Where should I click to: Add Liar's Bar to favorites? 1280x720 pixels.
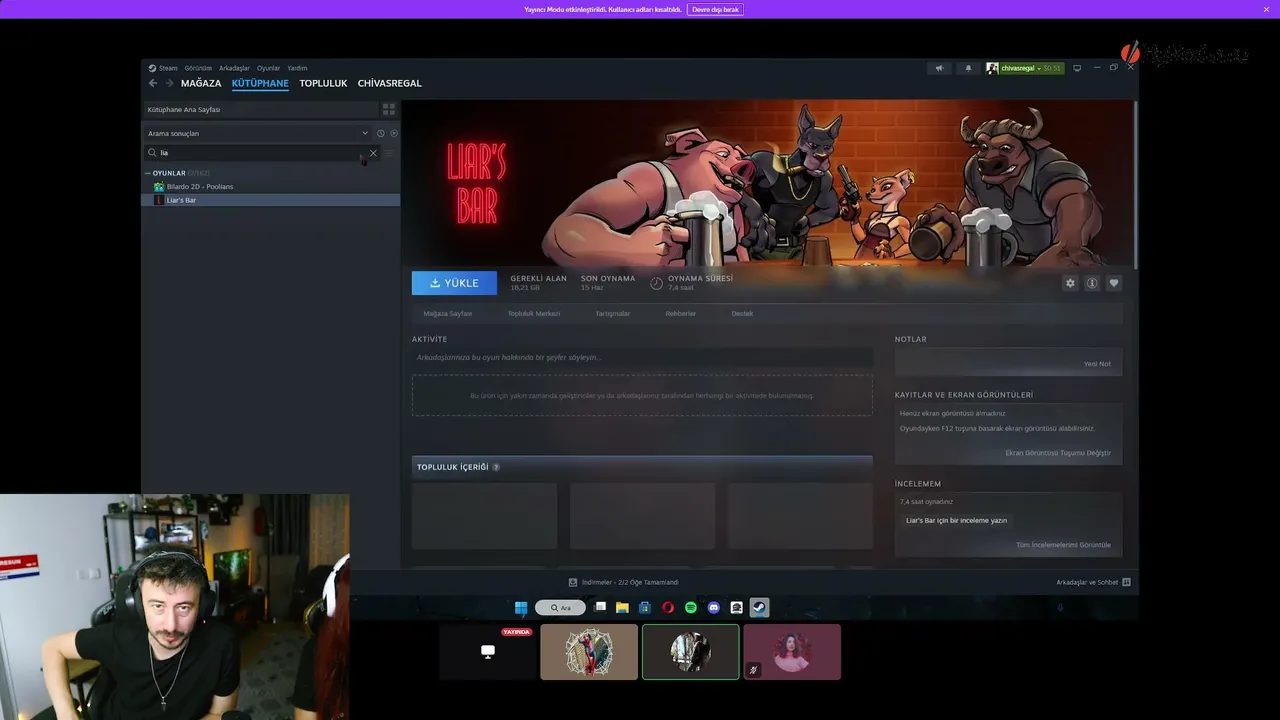point(1114,283)
